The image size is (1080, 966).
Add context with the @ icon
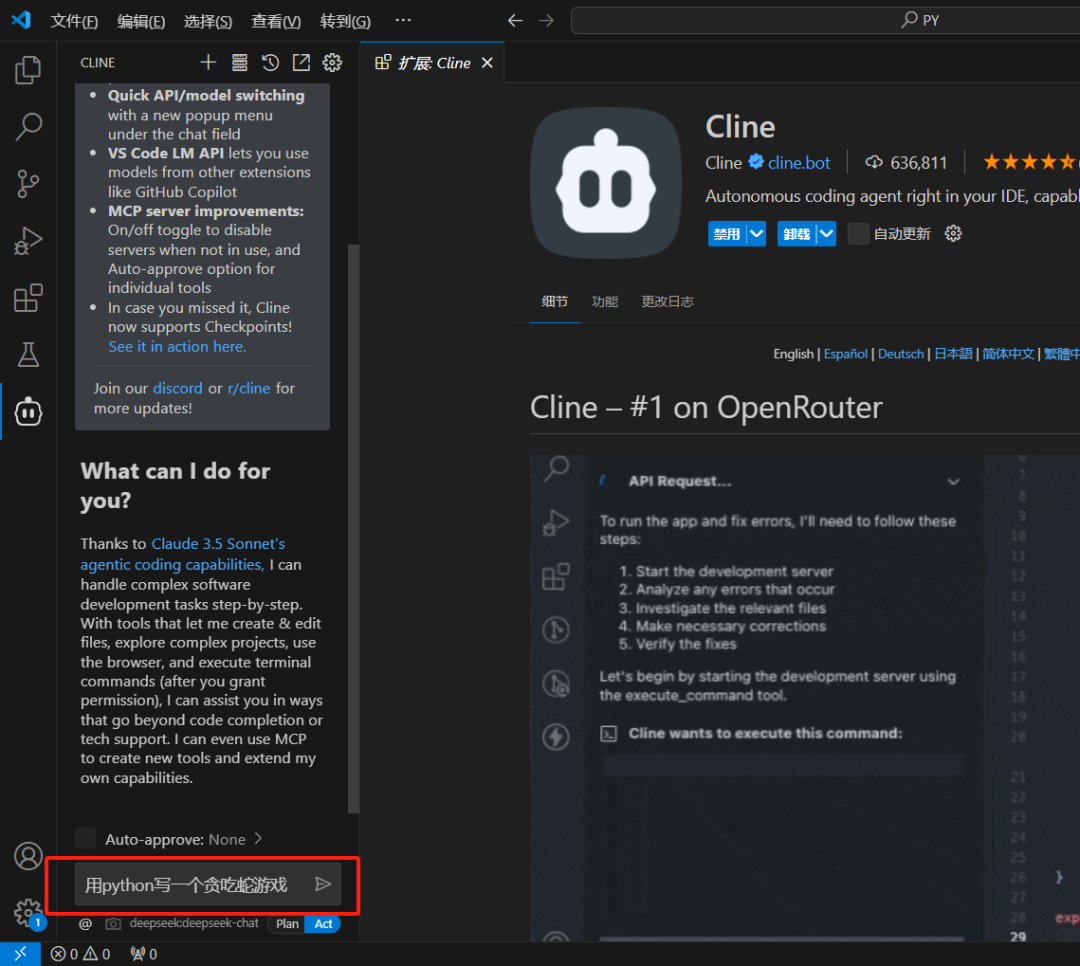coord(85,924)
